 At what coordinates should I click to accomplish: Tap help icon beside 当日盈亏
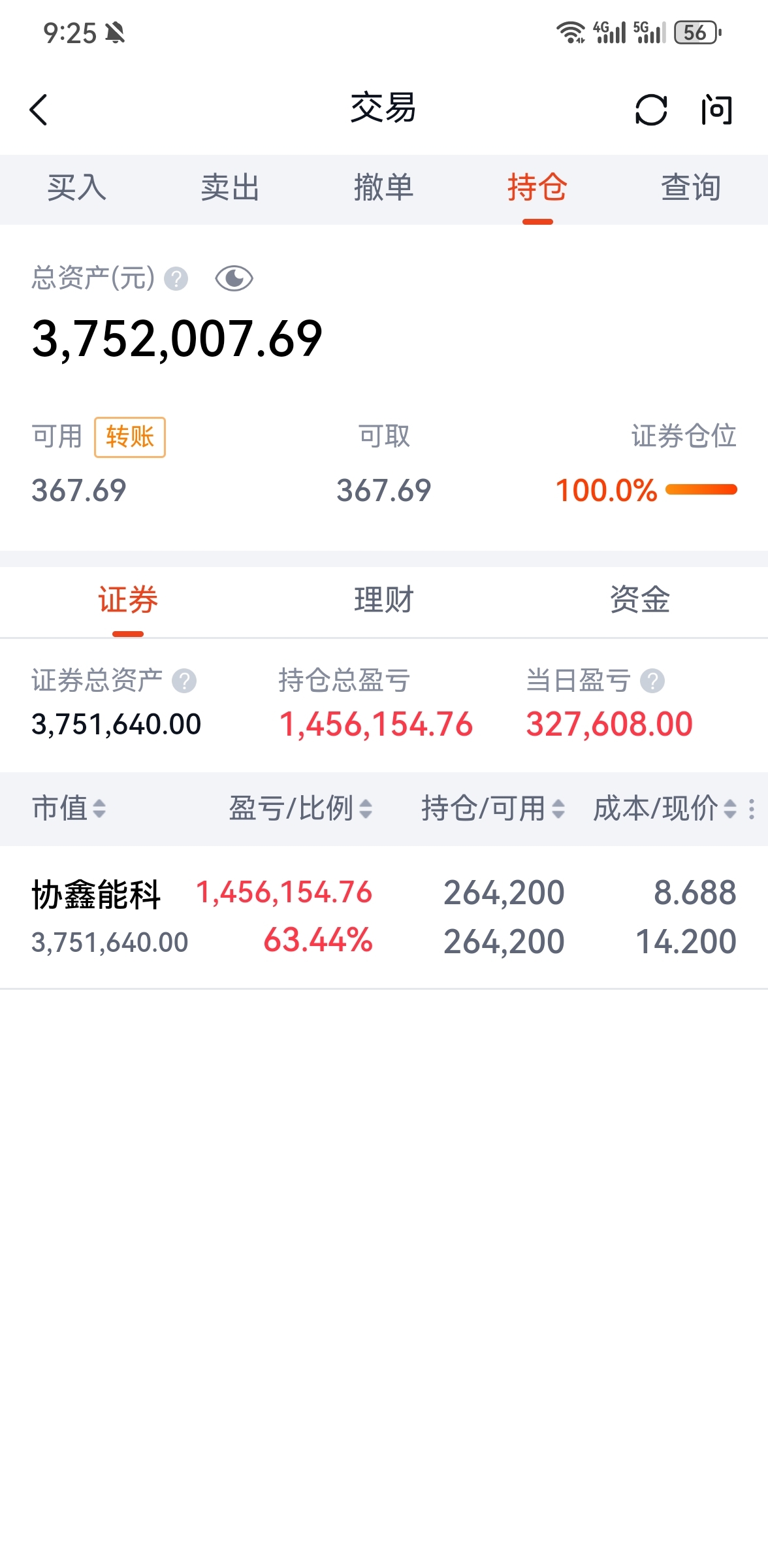tap(652, 681)
